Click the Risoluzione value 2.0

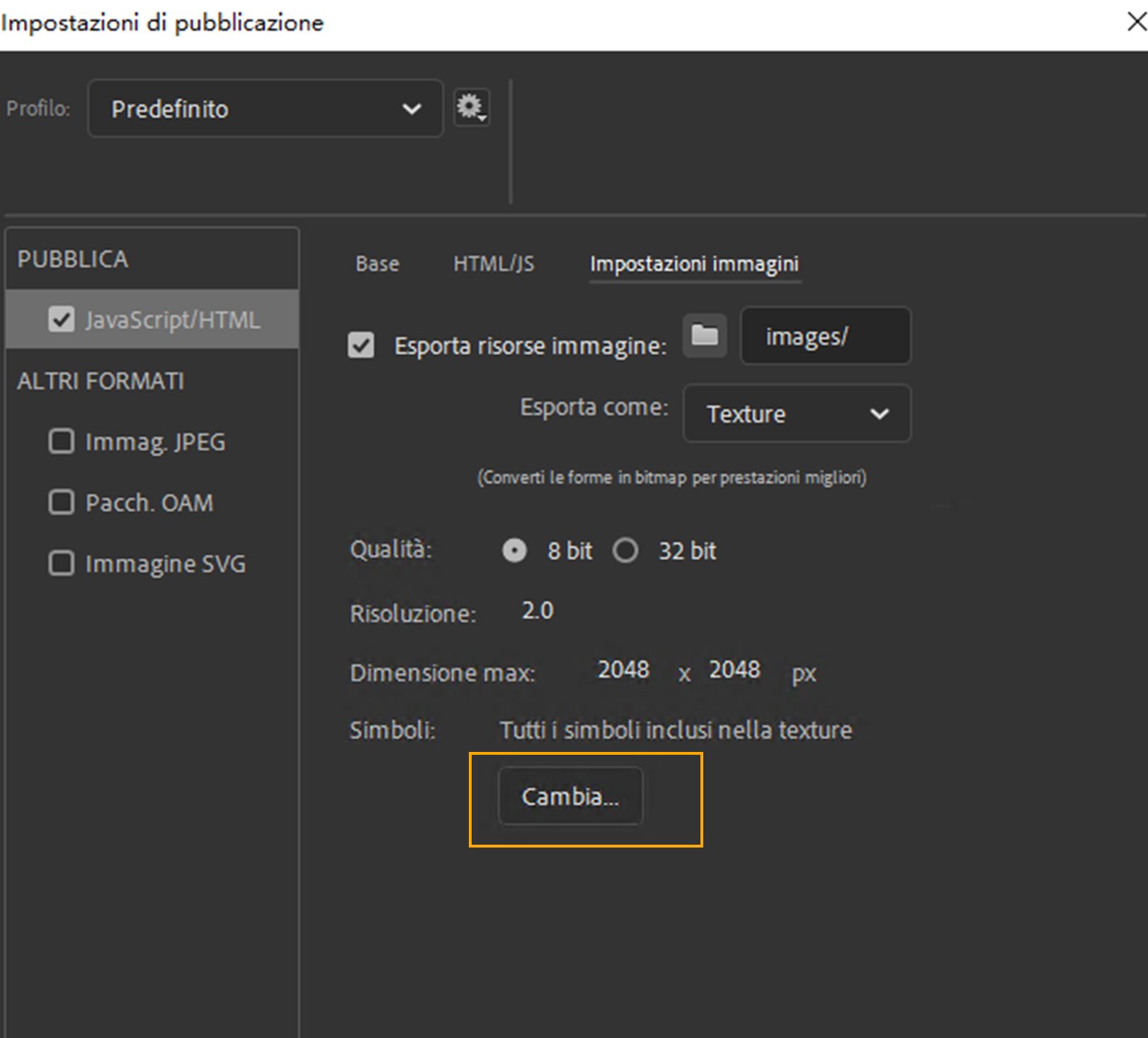[x=538, y=610]
